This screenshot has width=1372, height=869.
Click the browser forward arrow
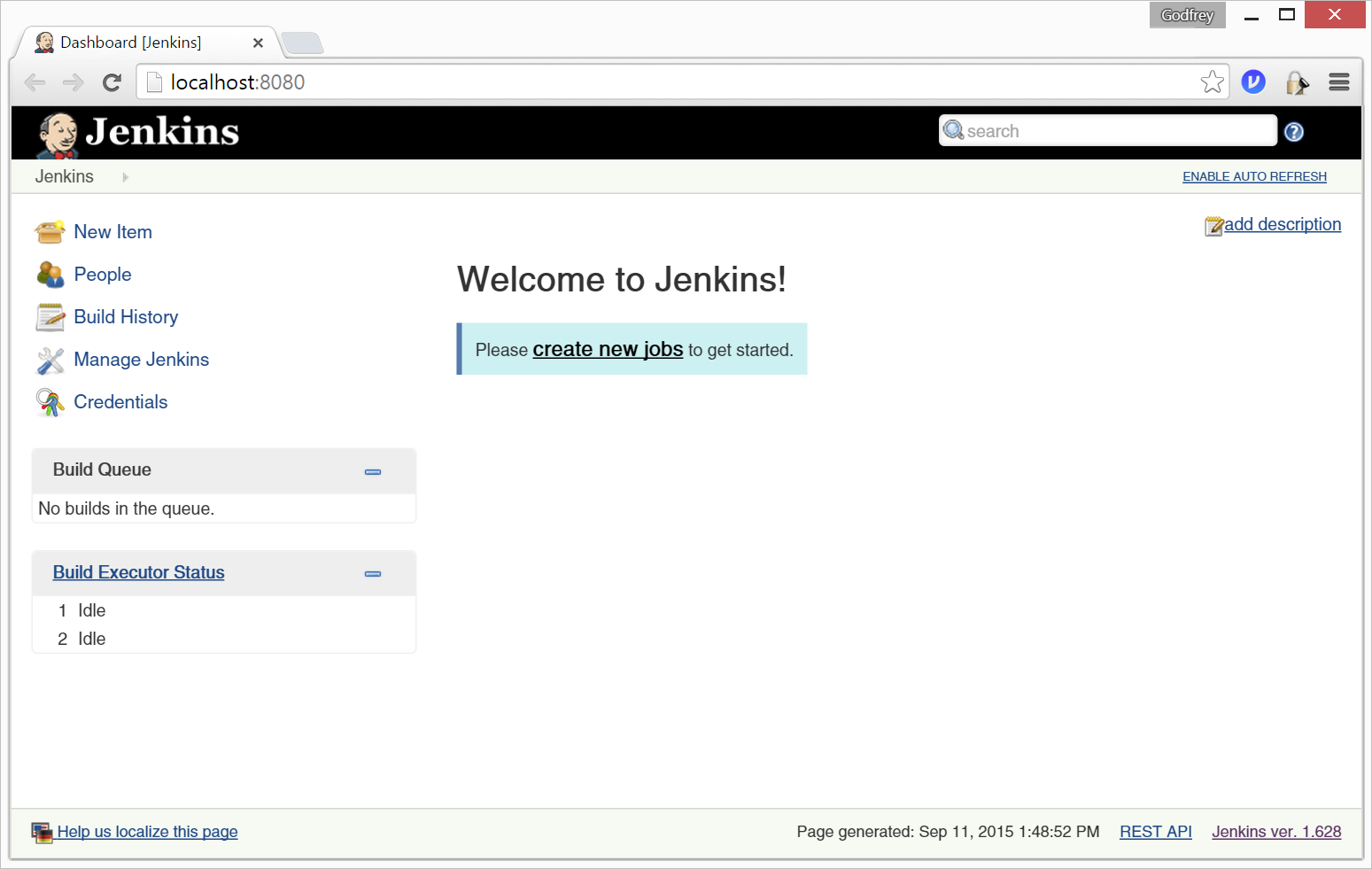[x=73, y=82]
